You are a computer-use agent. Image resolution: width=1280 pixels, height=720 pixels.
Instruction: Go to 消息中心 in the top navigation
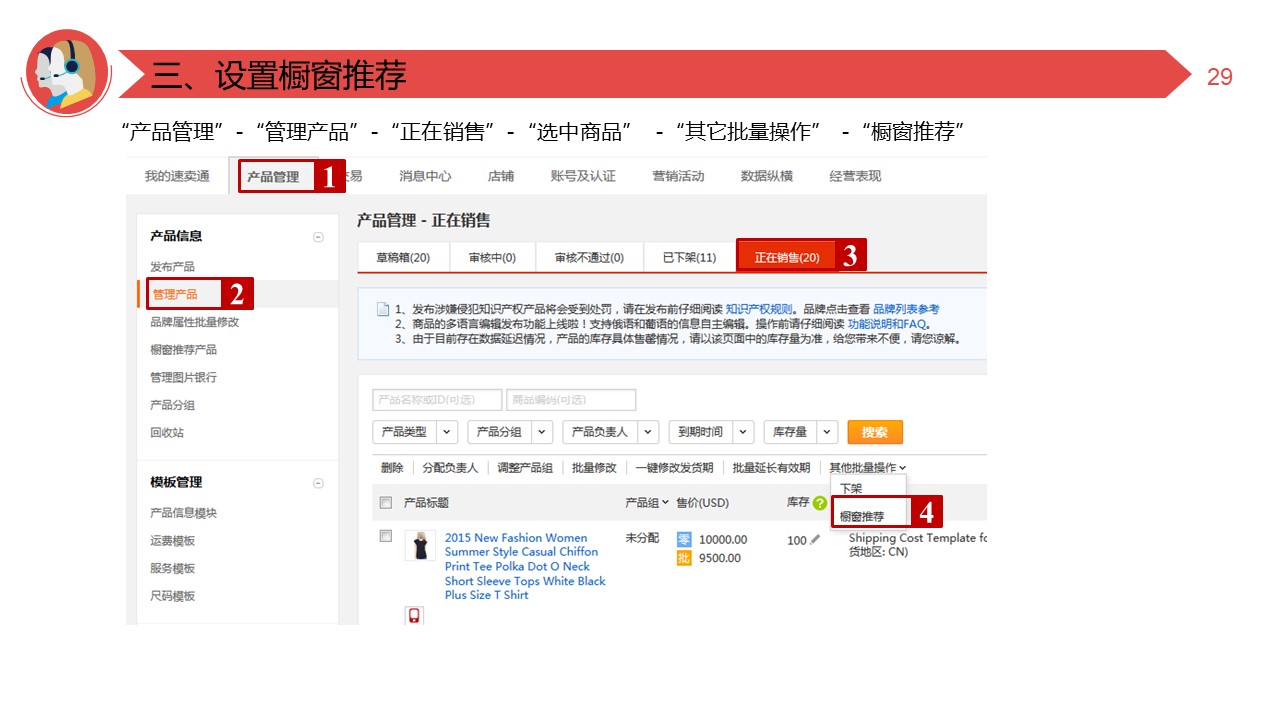(x=425, y=176)
